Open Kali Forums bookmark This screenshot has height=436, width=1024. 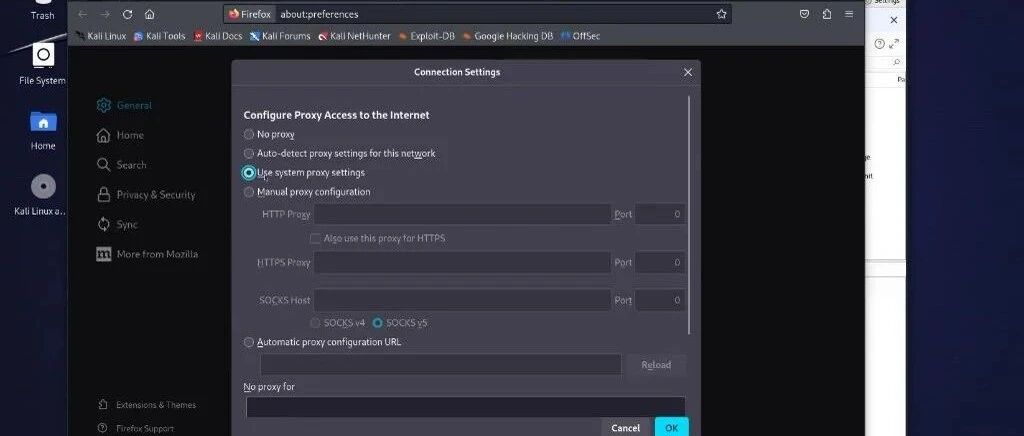click(x=280, y=36)
